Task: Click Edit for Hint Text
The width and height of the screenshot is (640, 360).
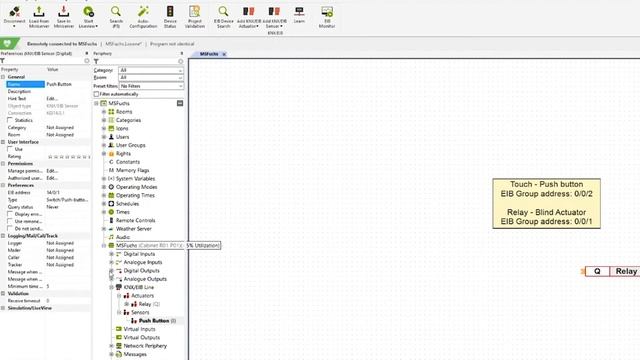Action: point(52,98)
